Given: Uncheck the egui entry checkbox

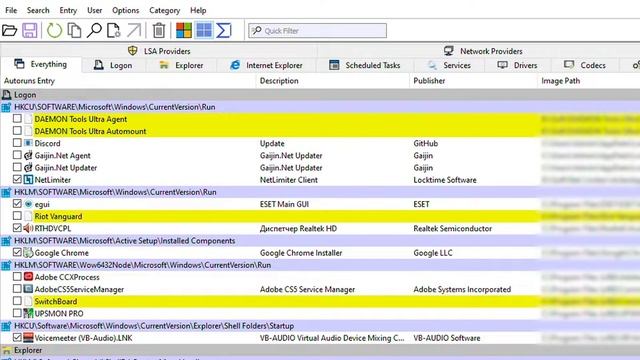Looking at the screenshot, I should tap(17, 204).
